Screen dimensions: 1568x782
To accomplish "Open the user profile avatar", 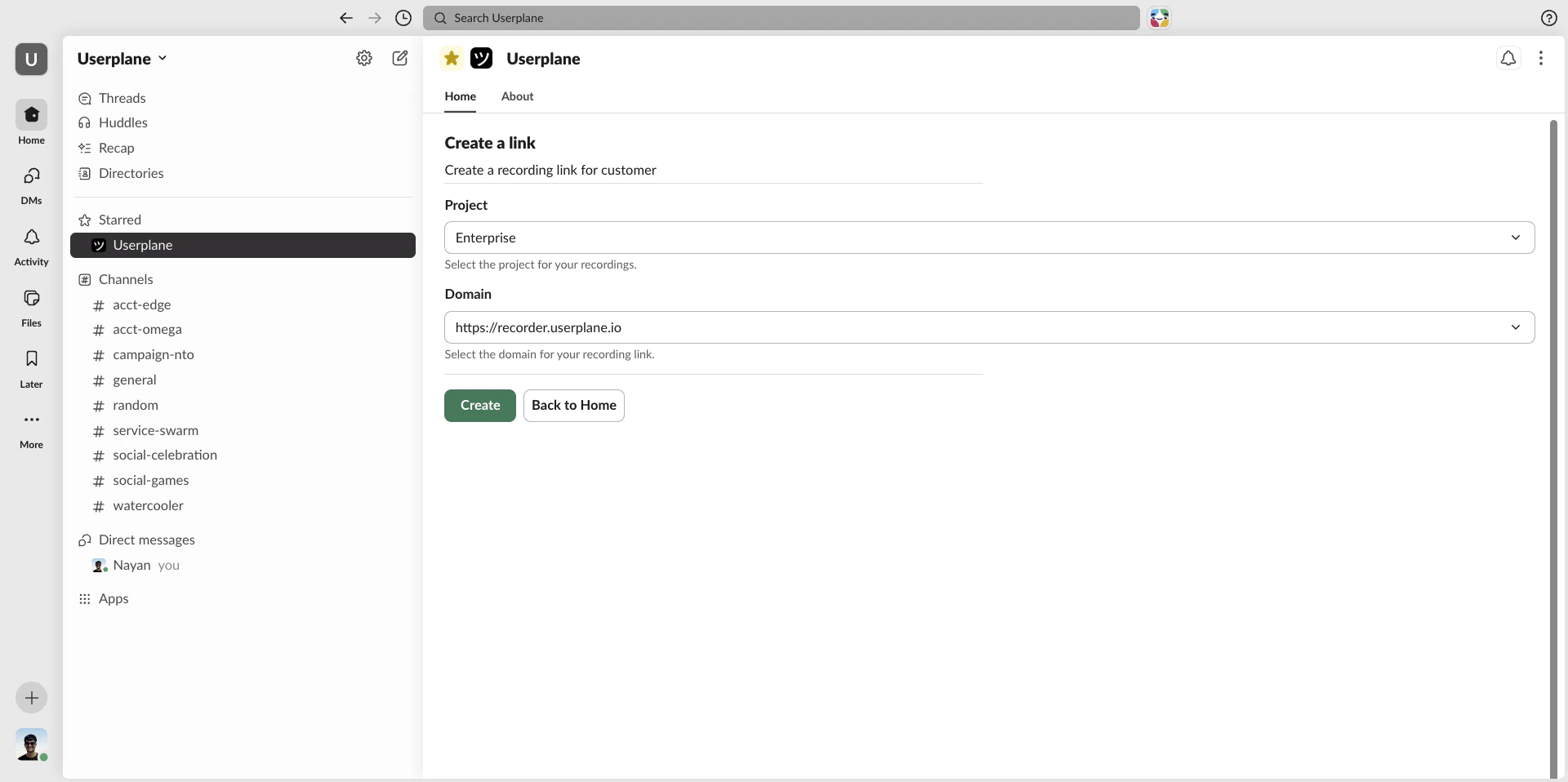I will (x=31, y=744).
